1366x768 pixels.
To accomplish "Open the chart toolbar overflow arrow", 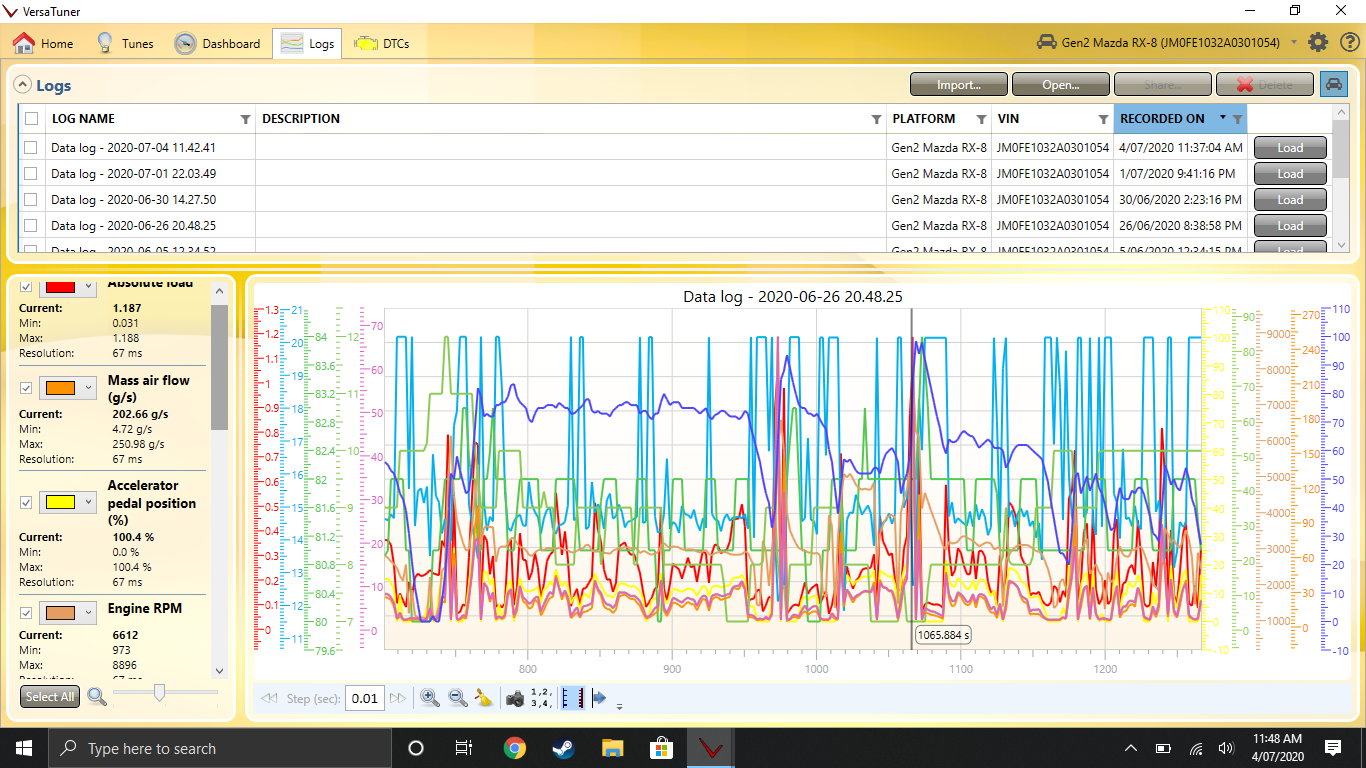I will [619, 706].
